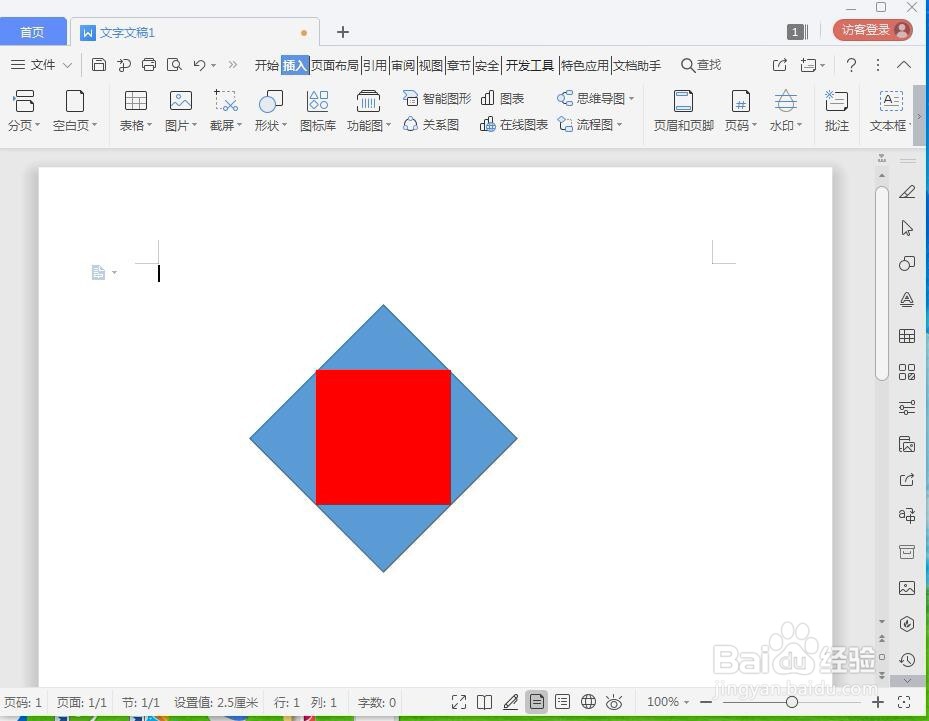The width and height of the screenshot is (929, 721).
Task: Select the blue diamond shape
Action: (383, 338)
